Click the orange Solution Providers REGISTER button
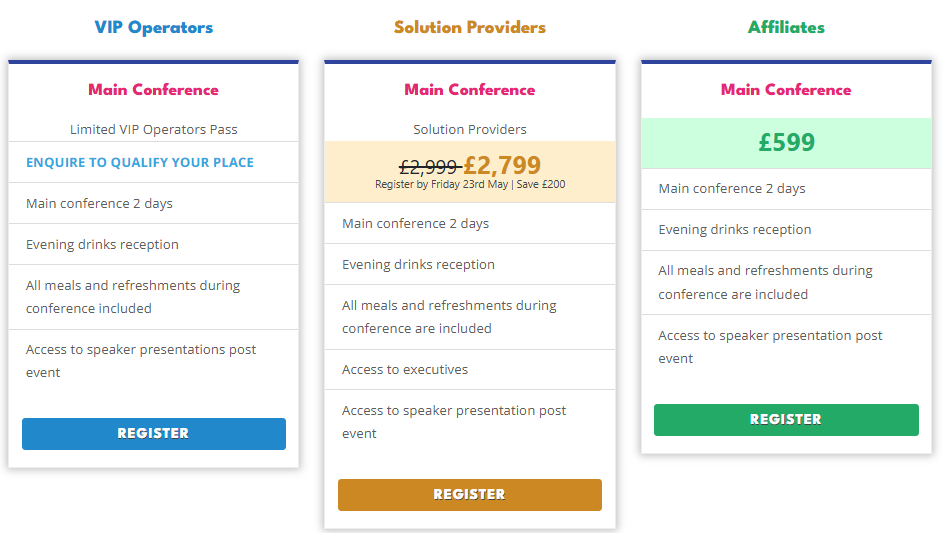 tap(470, 494)
